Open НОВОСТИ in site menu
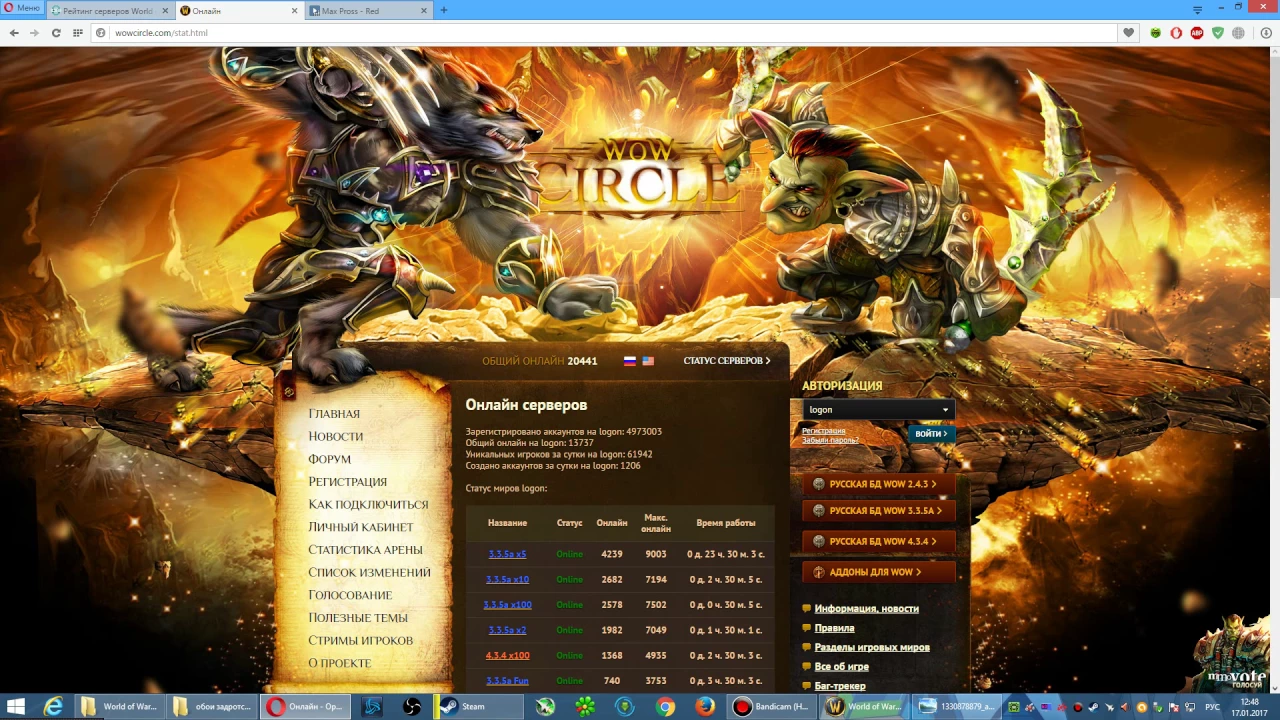Viewport: 1280px width, 720px height. point(336,437)
